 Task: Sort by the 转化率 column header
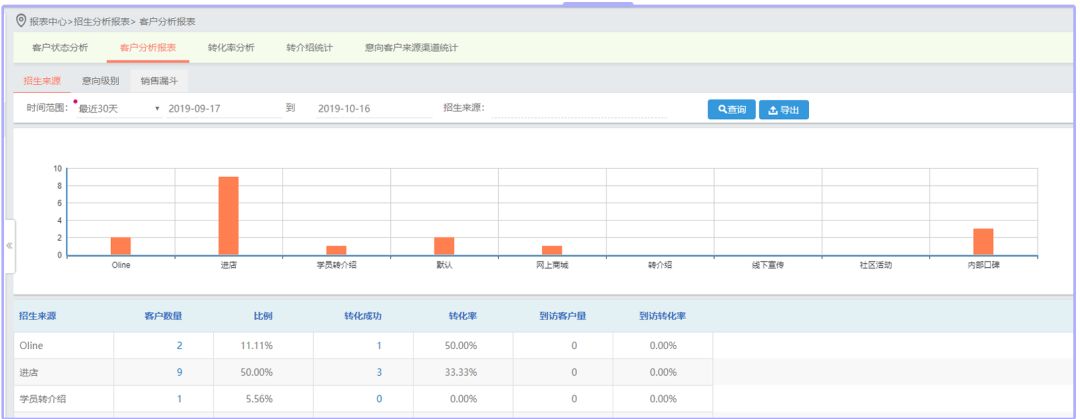460,316
